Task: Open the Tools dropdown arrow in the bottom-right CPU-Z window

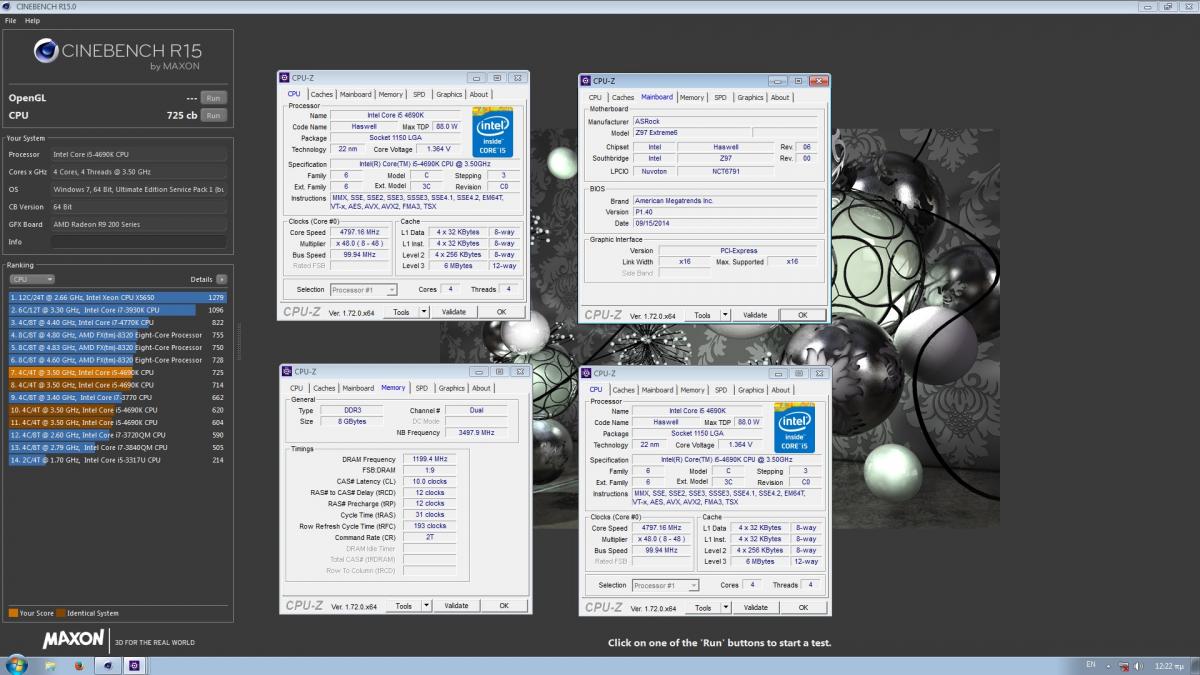Action: [x=726, y=607]
